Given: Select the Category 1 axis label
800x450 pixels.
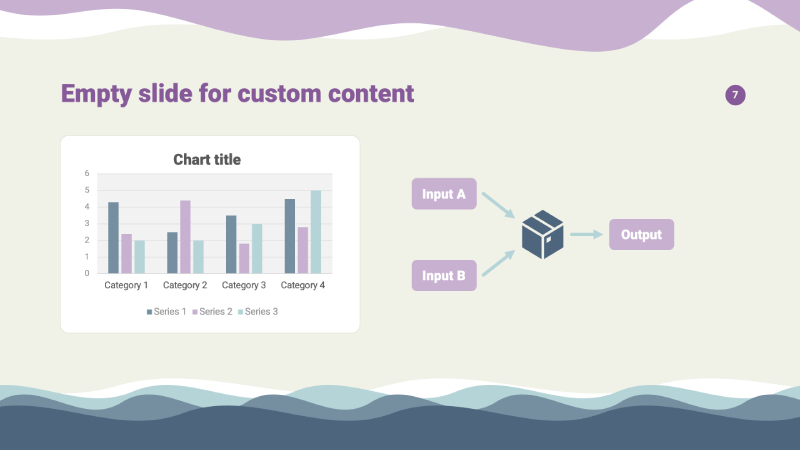Looking at the screenshot, I should 127,286.
